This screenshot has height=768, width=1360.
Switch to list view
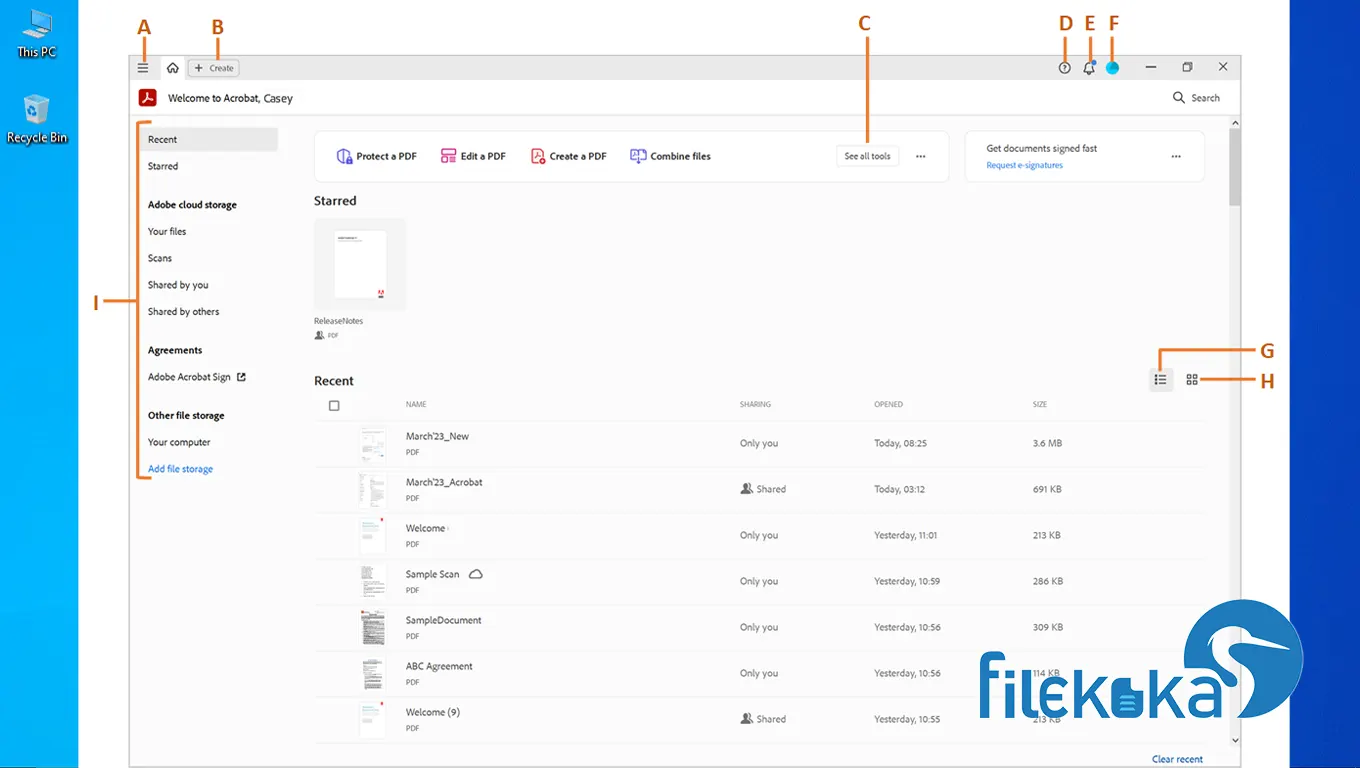tap(1161, 380)
